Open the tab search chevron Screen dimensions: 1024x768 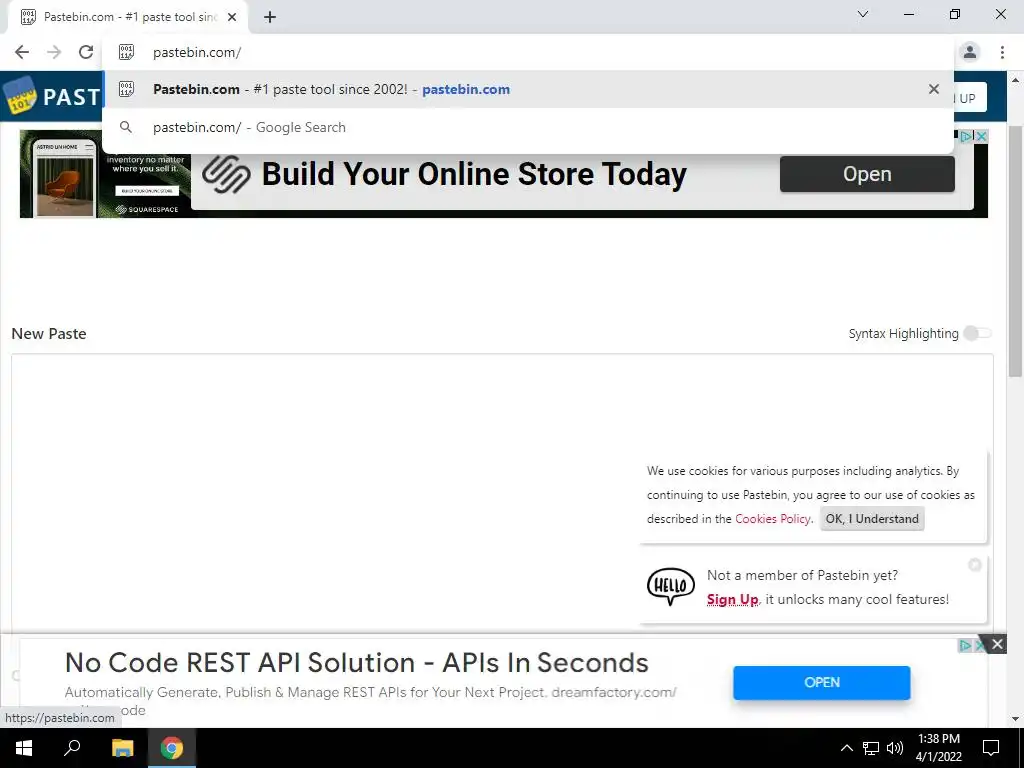pos(863,14)
